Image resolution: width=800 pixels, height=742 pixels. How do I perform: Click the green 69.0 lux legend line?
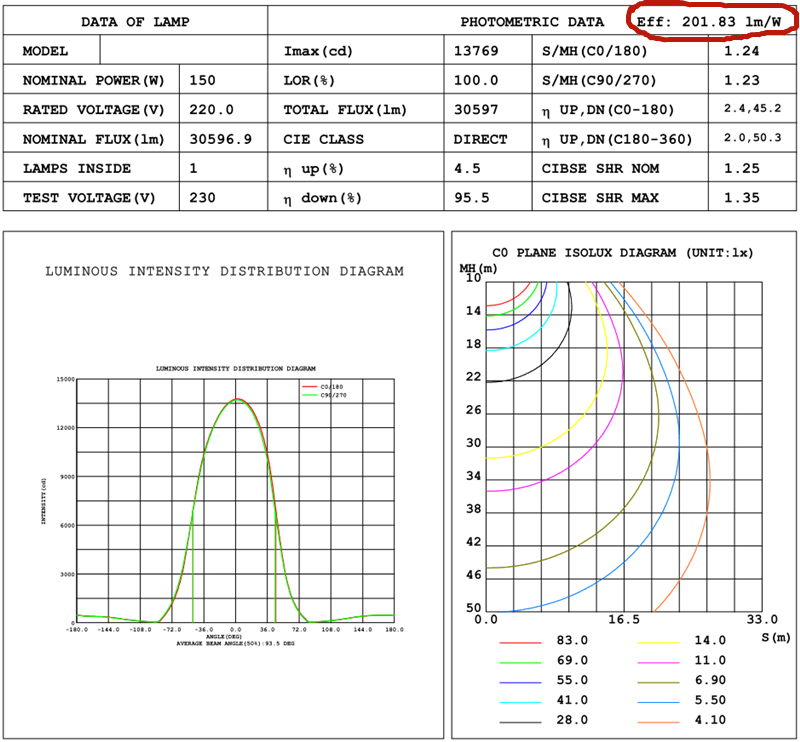(520, 661)
